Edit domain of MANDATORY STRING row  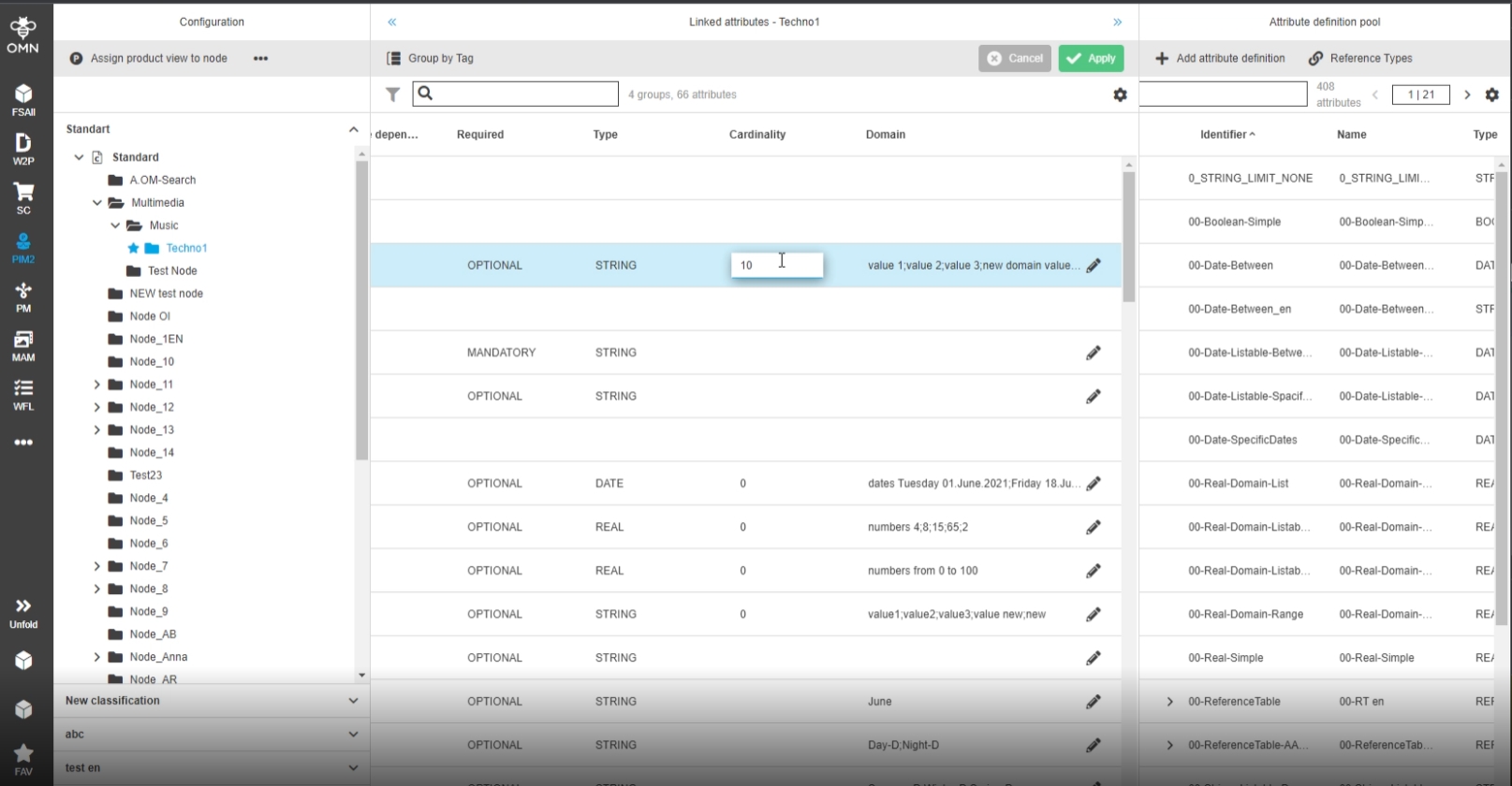tap(1093, 353)
